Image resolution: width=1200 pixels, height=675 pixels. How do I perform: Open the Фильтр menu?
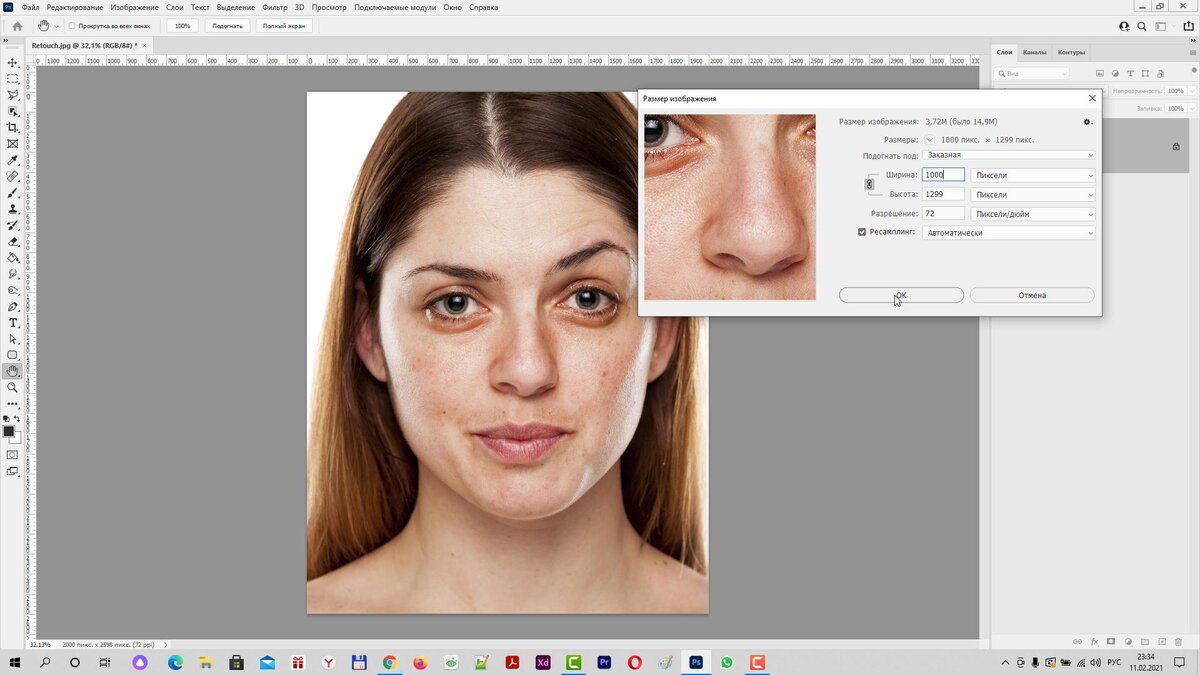click(x=275, y=7)
